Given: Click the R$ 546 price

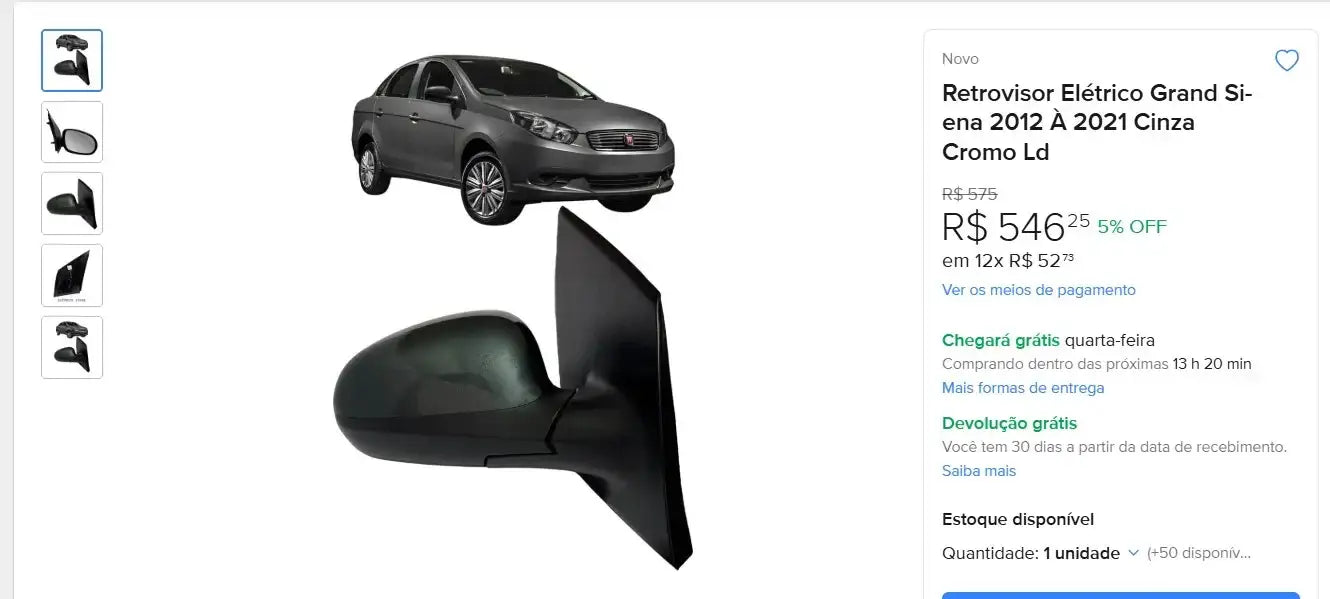Looking at the screenshot, I should click(1015, 228).
